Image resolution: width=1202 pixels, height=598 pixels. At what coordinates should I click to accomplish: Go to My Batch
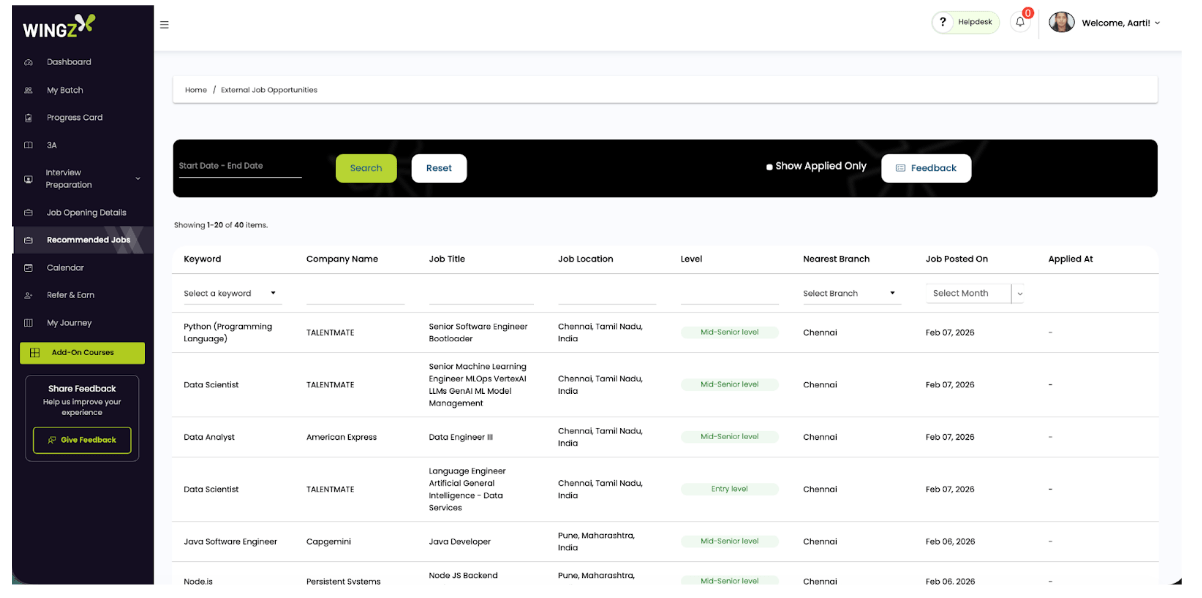65,90
